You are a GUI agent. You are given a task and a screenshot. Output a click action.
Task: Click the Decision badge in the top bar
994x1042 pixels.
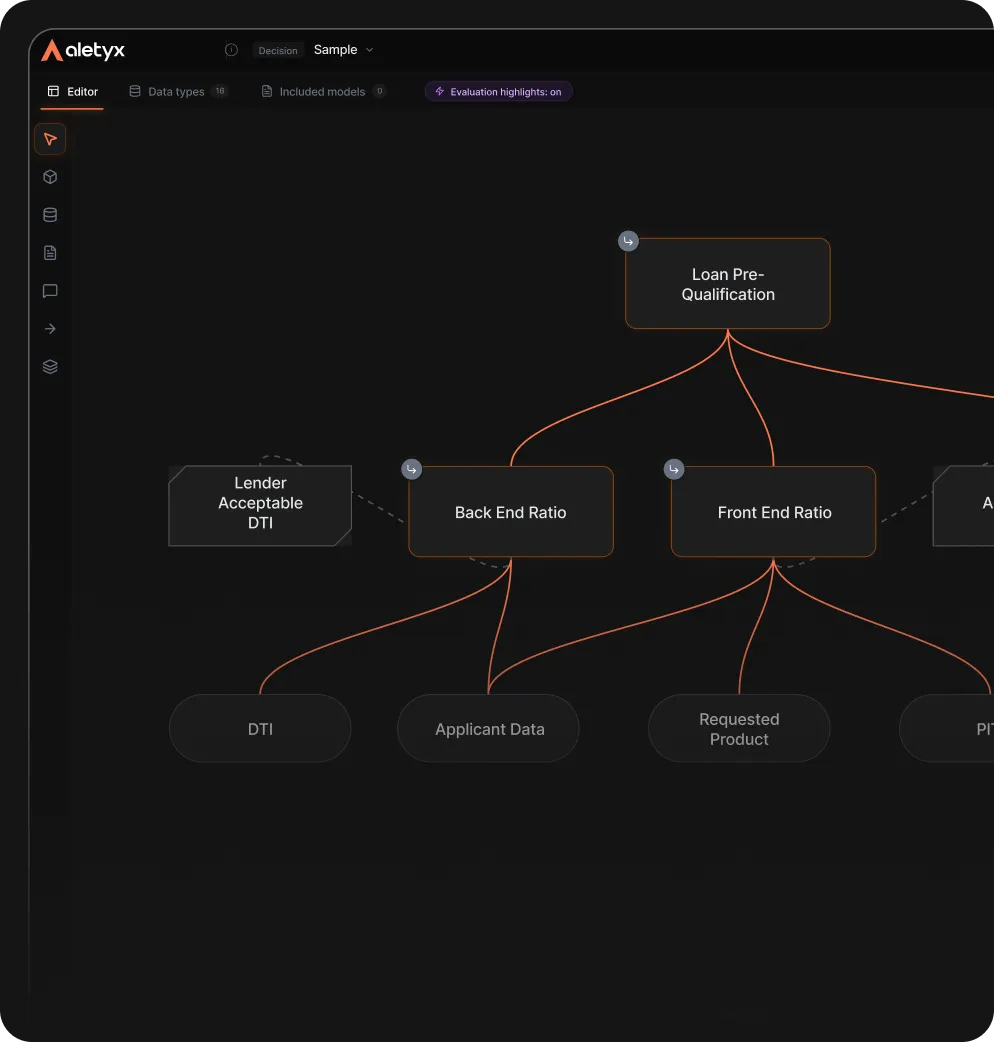click(x=278, y=50)
